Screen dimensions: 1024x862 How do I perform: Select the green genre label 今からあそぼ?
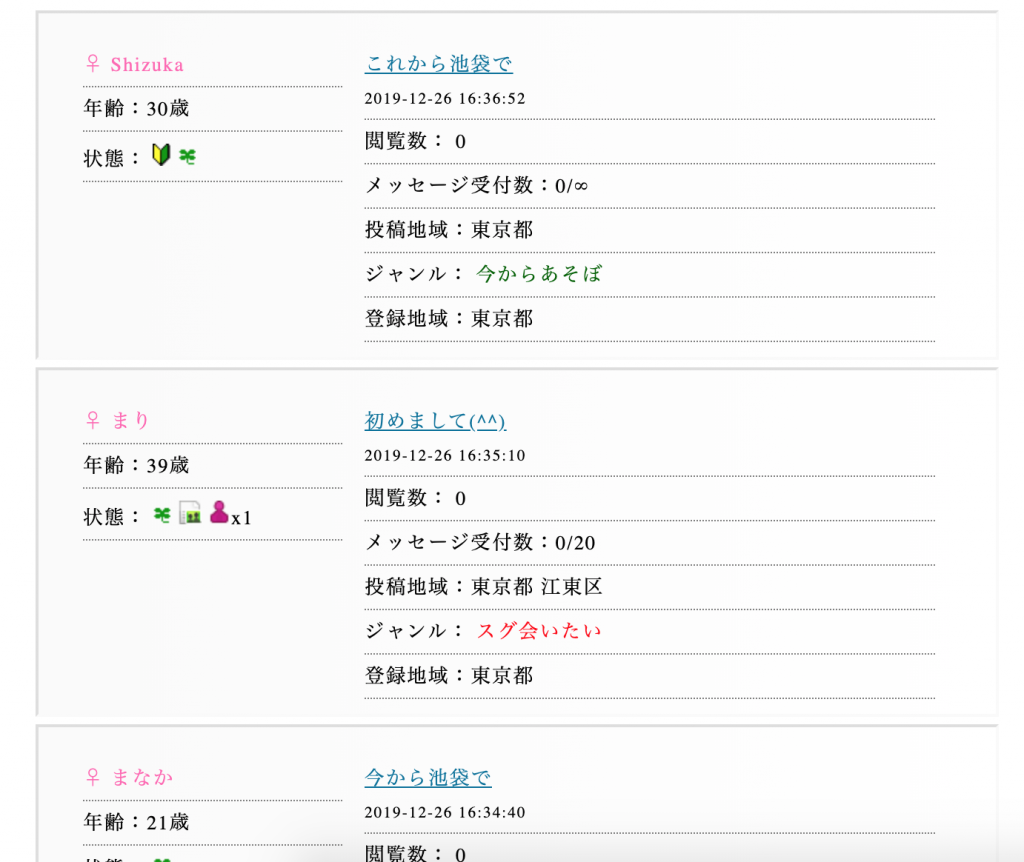click(539, 273)
